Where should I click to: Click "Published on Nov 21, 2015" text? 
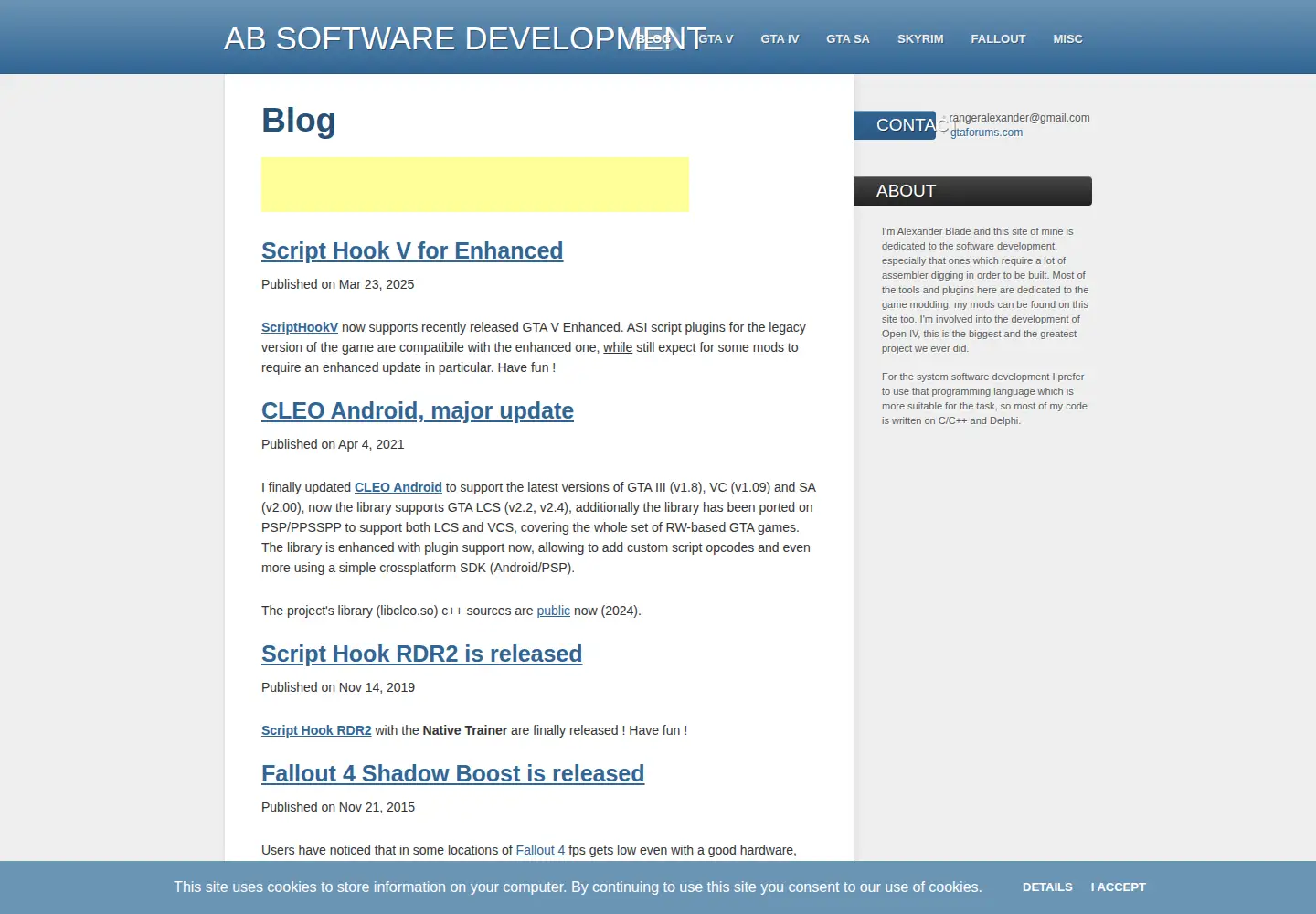coord(338,807)
